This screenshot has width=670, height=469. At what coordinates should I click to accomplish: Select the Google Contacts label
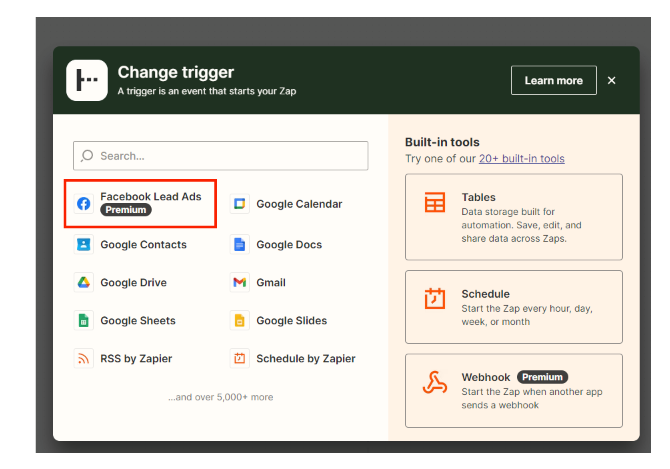click(x=144, y=245)
